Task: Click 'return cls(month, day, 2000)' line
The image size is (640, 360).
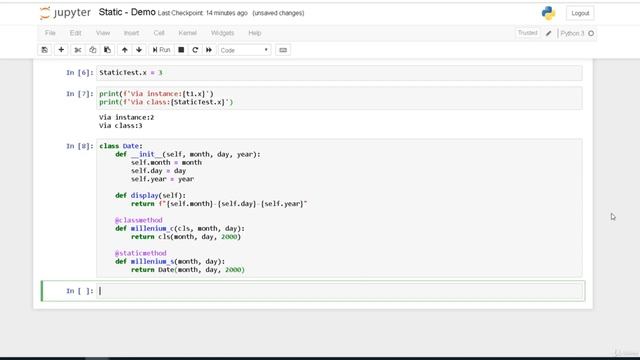Action: click(186, 237)
